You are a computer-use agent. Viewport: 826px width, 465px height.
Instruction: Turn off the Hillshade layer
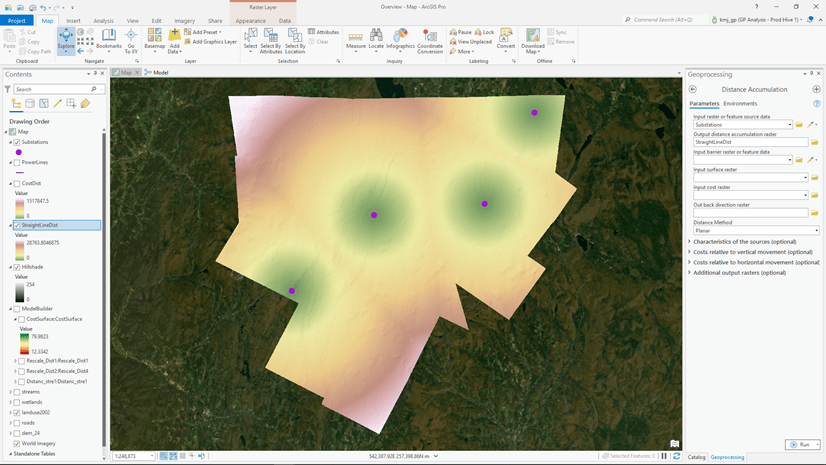tap(17, 267)
